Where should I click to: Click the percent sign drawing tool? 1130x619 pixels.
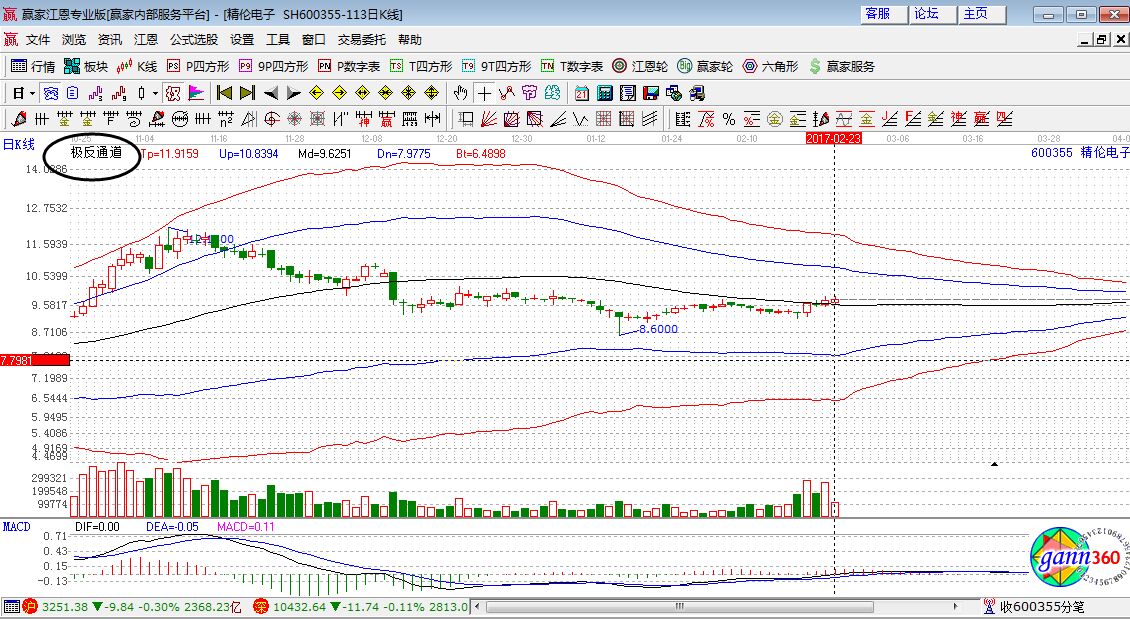point(729,119)
